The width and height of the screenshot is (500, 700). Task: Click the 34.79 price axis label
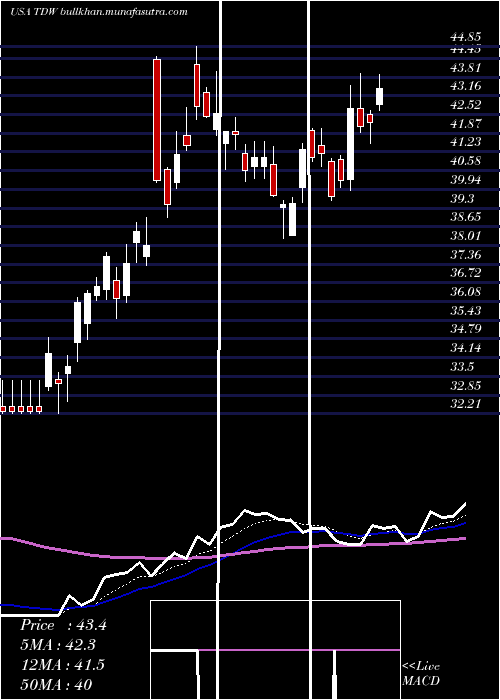tap(466, 329)
